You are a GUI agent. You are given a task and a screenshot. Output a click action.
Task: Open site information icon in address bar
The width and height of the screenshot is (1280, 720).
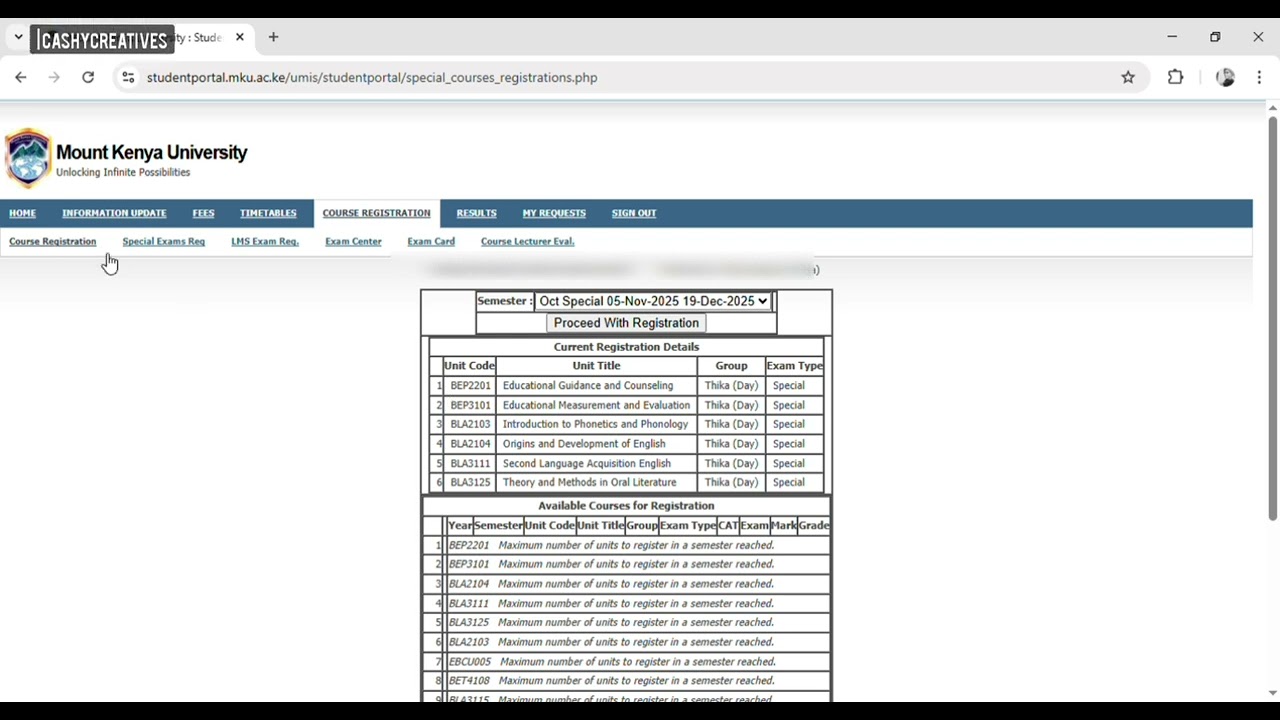tap(128, 77)
